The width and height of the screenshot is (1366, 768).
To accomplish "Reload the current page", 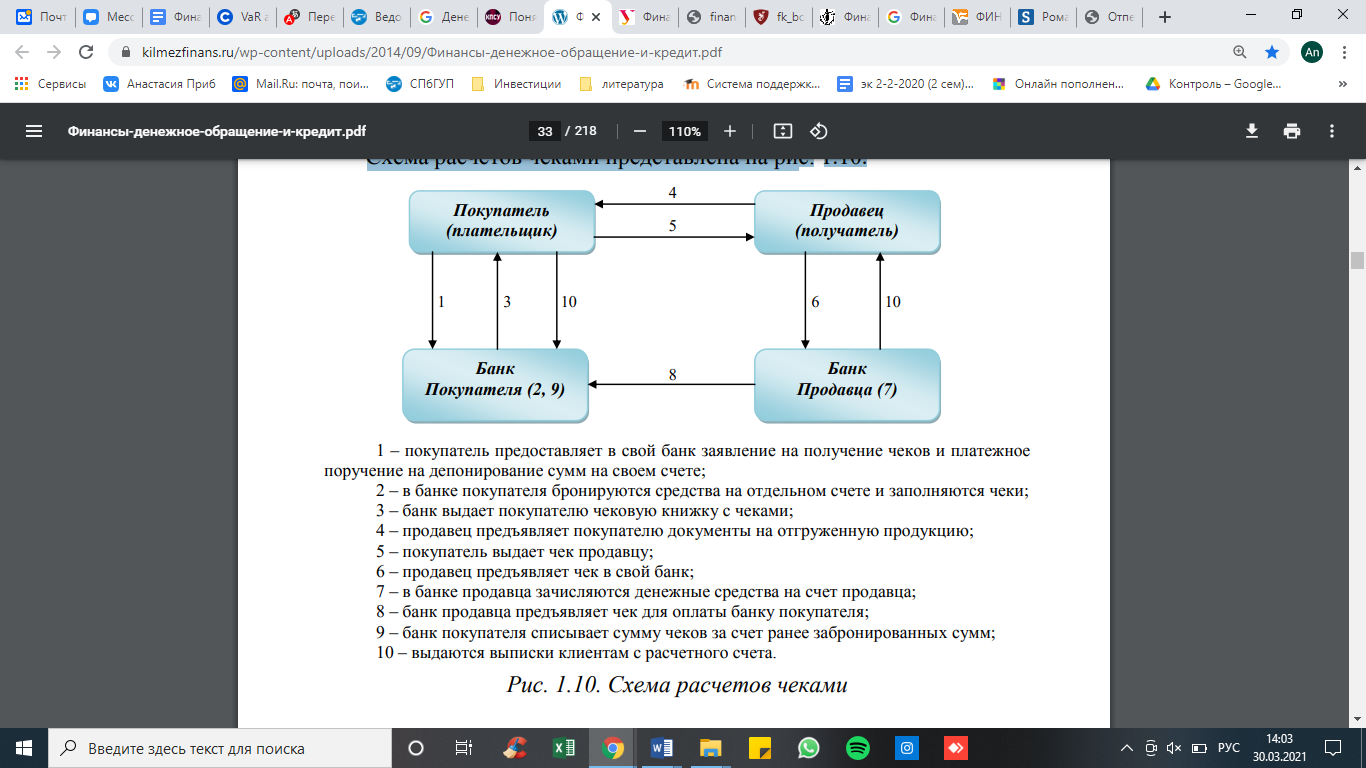I will point(86,52).
